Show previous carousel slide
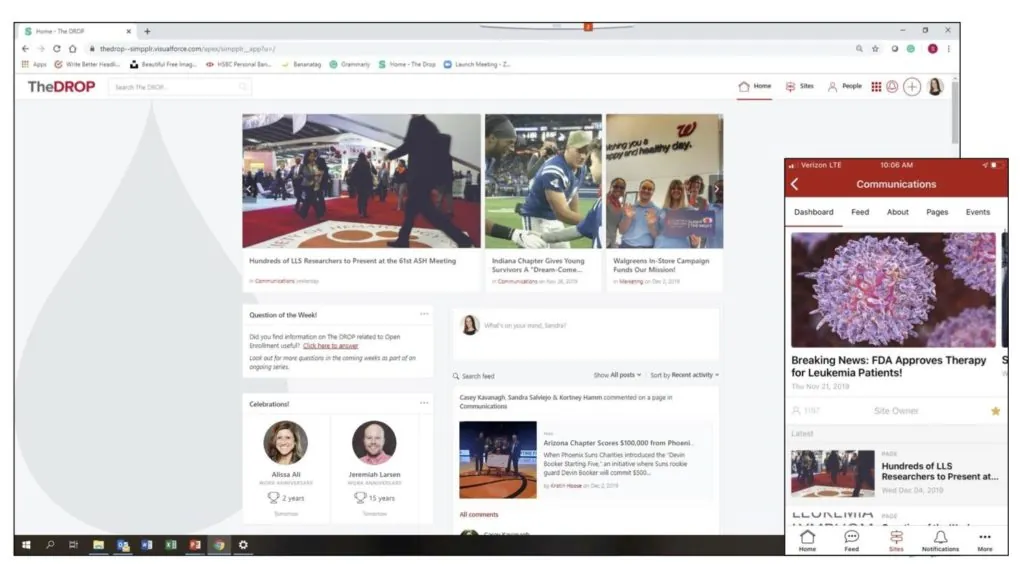Viewport: 1028px width, 578px height. (x=248, y=189)
